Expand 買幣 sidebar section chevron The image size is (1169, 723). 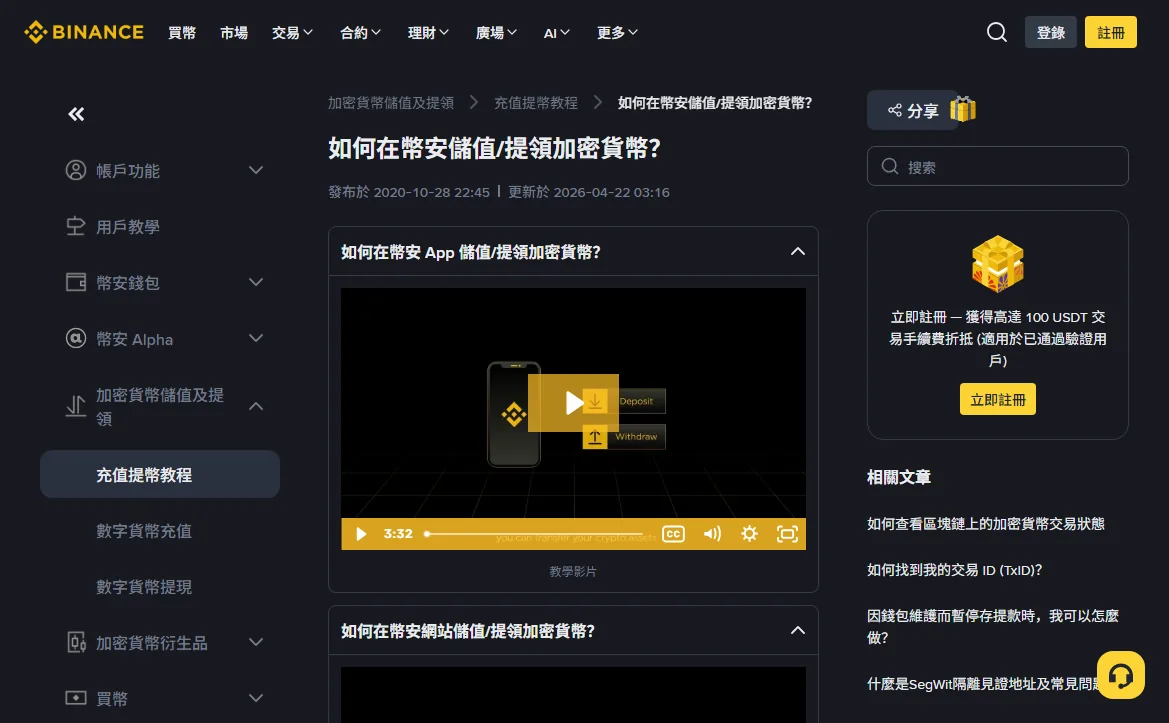(x=256, y=698)
